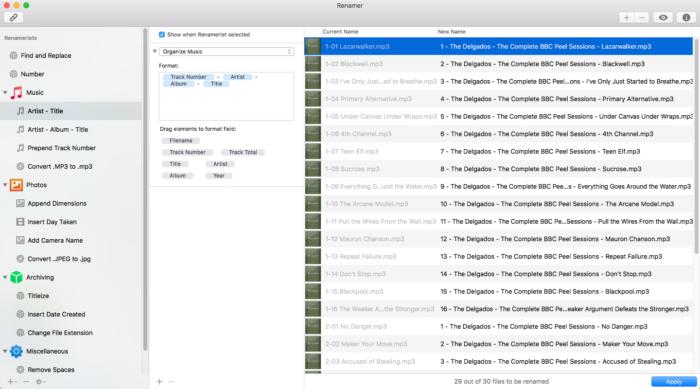Select the 1-10 The Arcane Model.mp3 row
Viewport: 700px width, 389px height.
tap(498, 204)
